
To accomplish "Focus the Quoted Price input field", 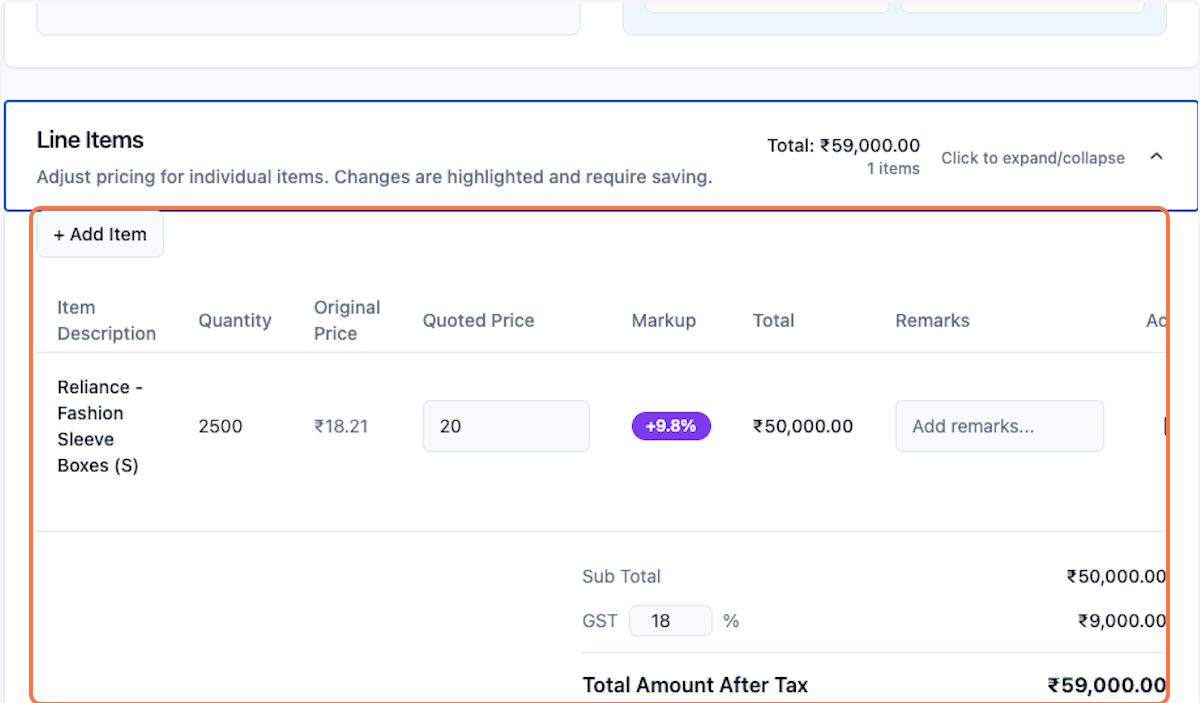I will 506,426.
